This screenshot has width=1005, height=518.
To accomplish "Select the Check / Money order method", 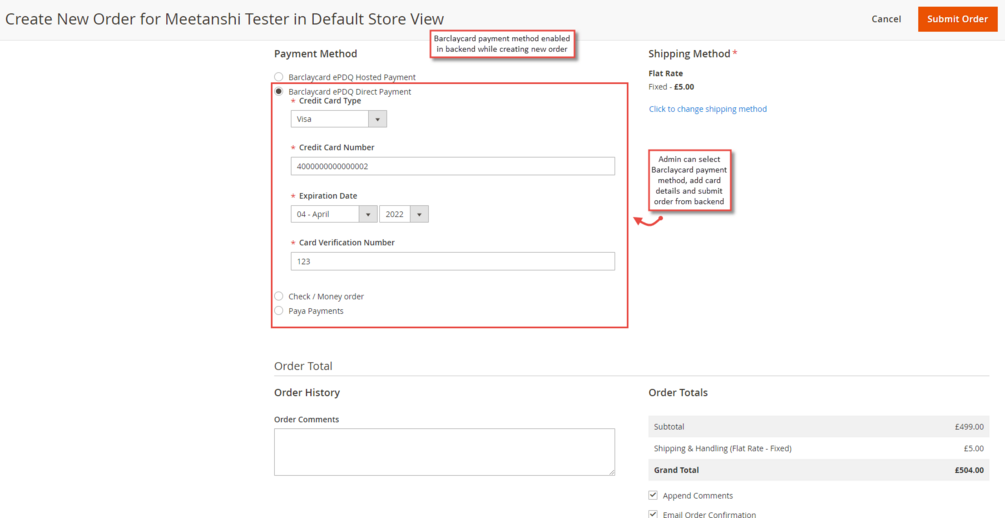I will click(x=279, y=296).
